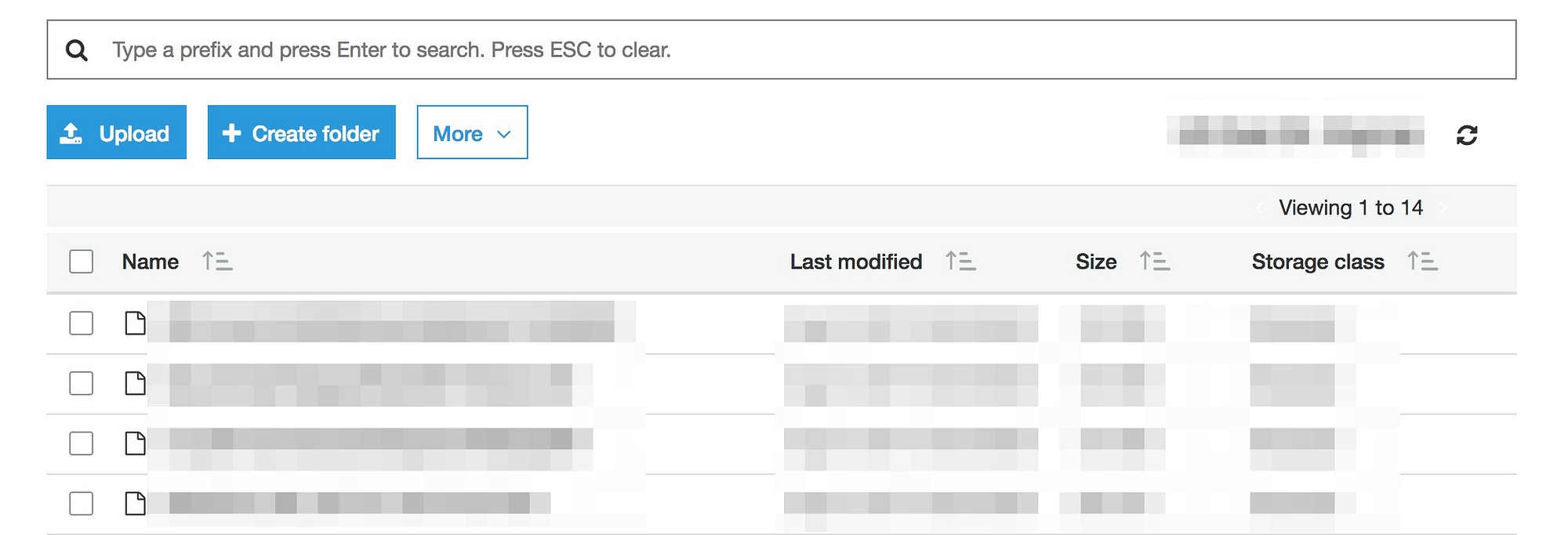The width and height of the screenshot is (1568, 535).
Task: Check the first file's checkbox
Action: click(82, 323)
